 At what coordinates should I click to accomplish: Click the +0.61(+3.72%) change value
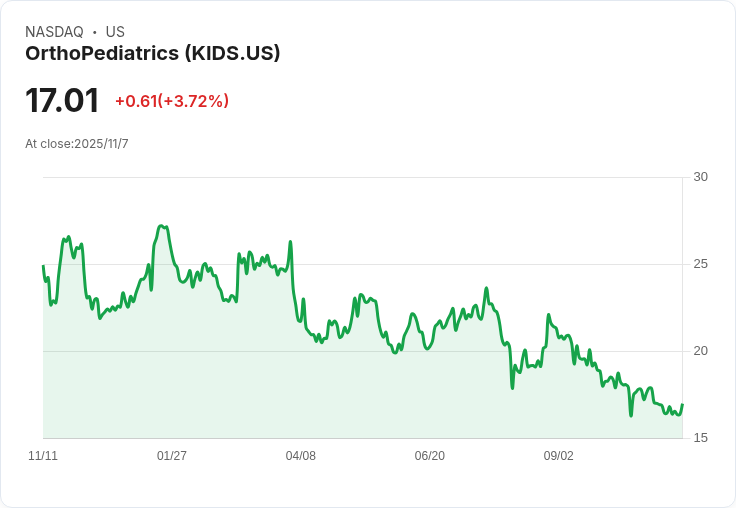pos(172,101)
